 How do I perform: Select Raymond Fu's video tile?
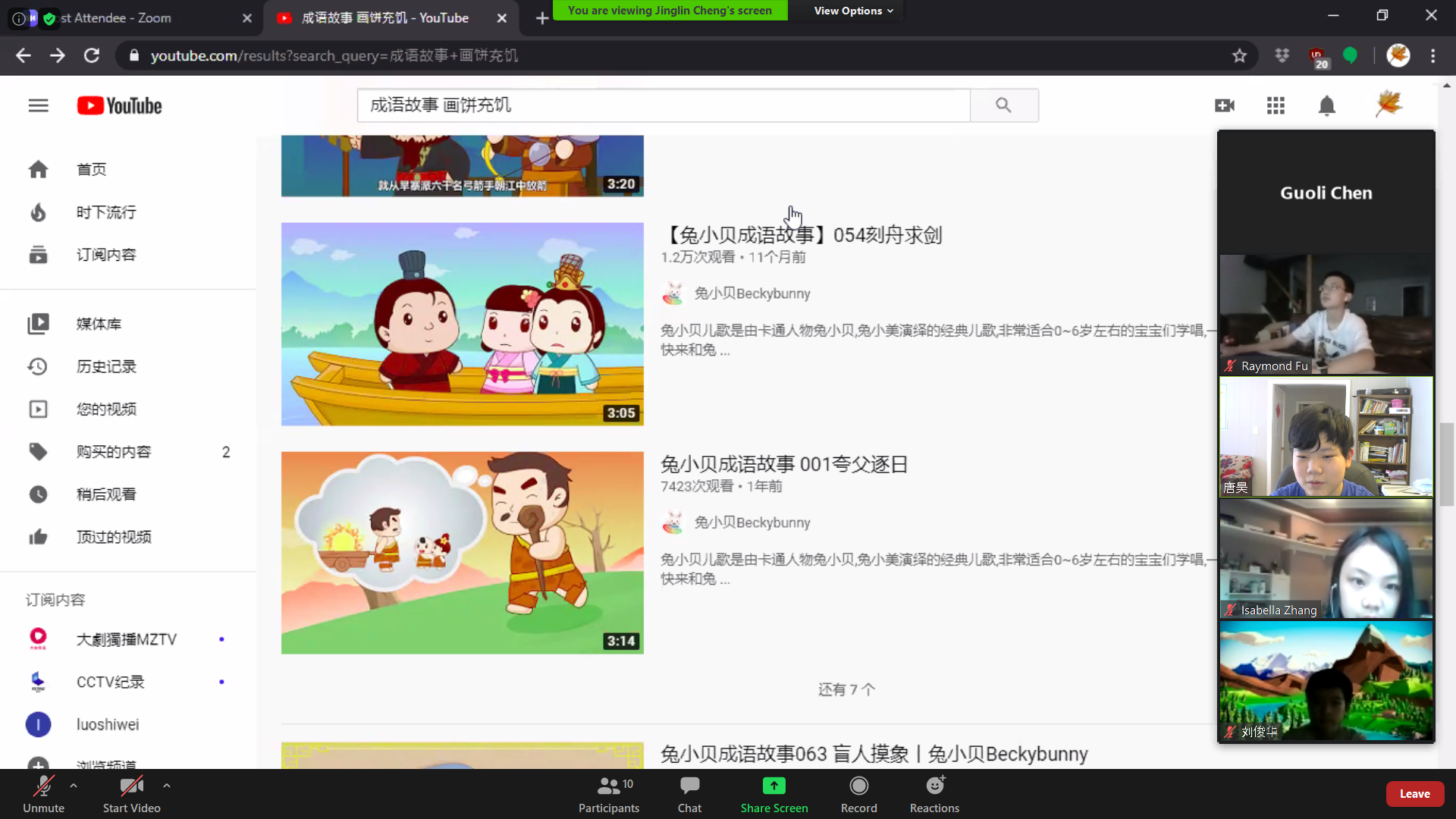click(1326, 314)
